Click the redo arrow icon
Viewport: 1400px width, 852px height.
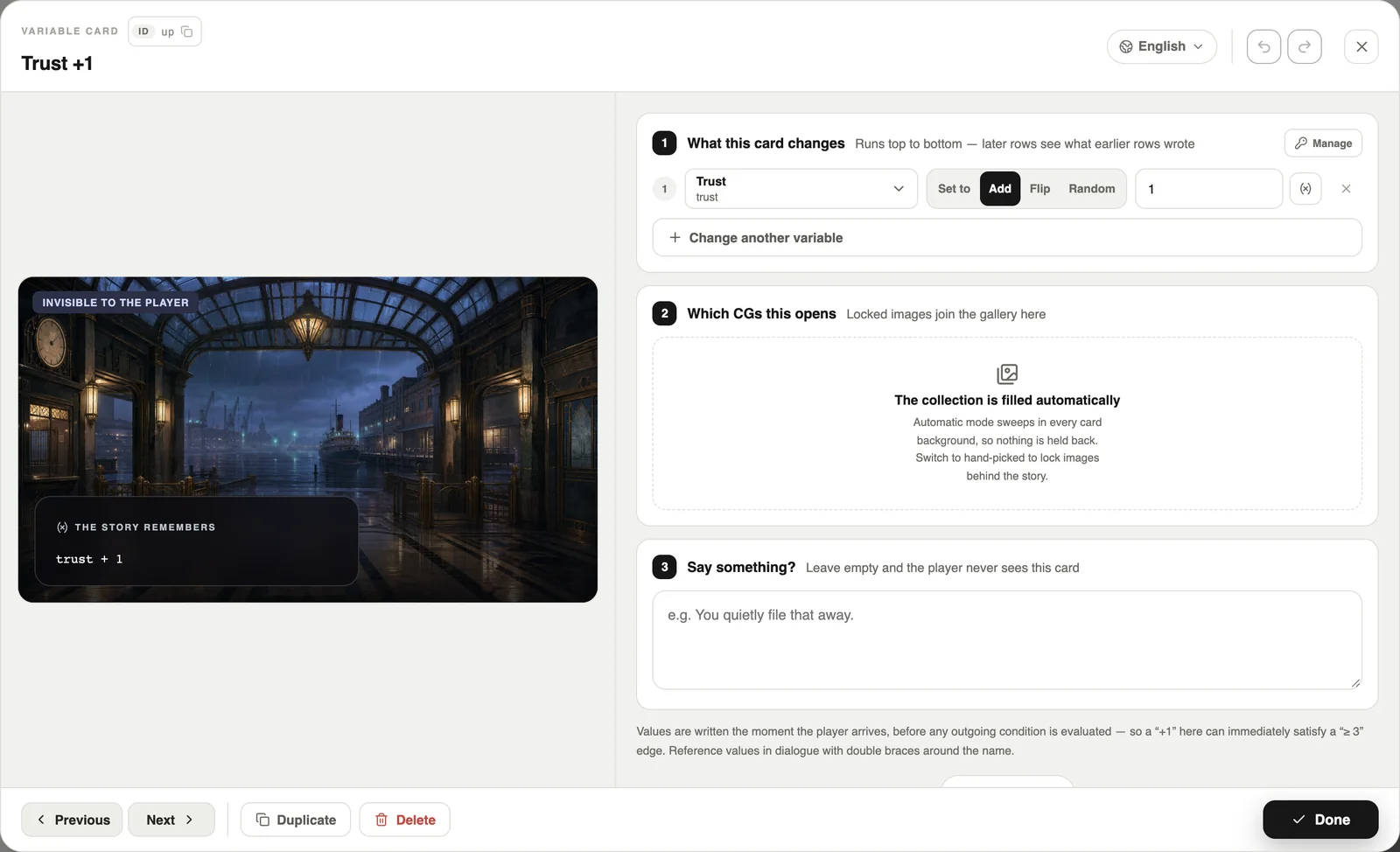pos(1305,46)
